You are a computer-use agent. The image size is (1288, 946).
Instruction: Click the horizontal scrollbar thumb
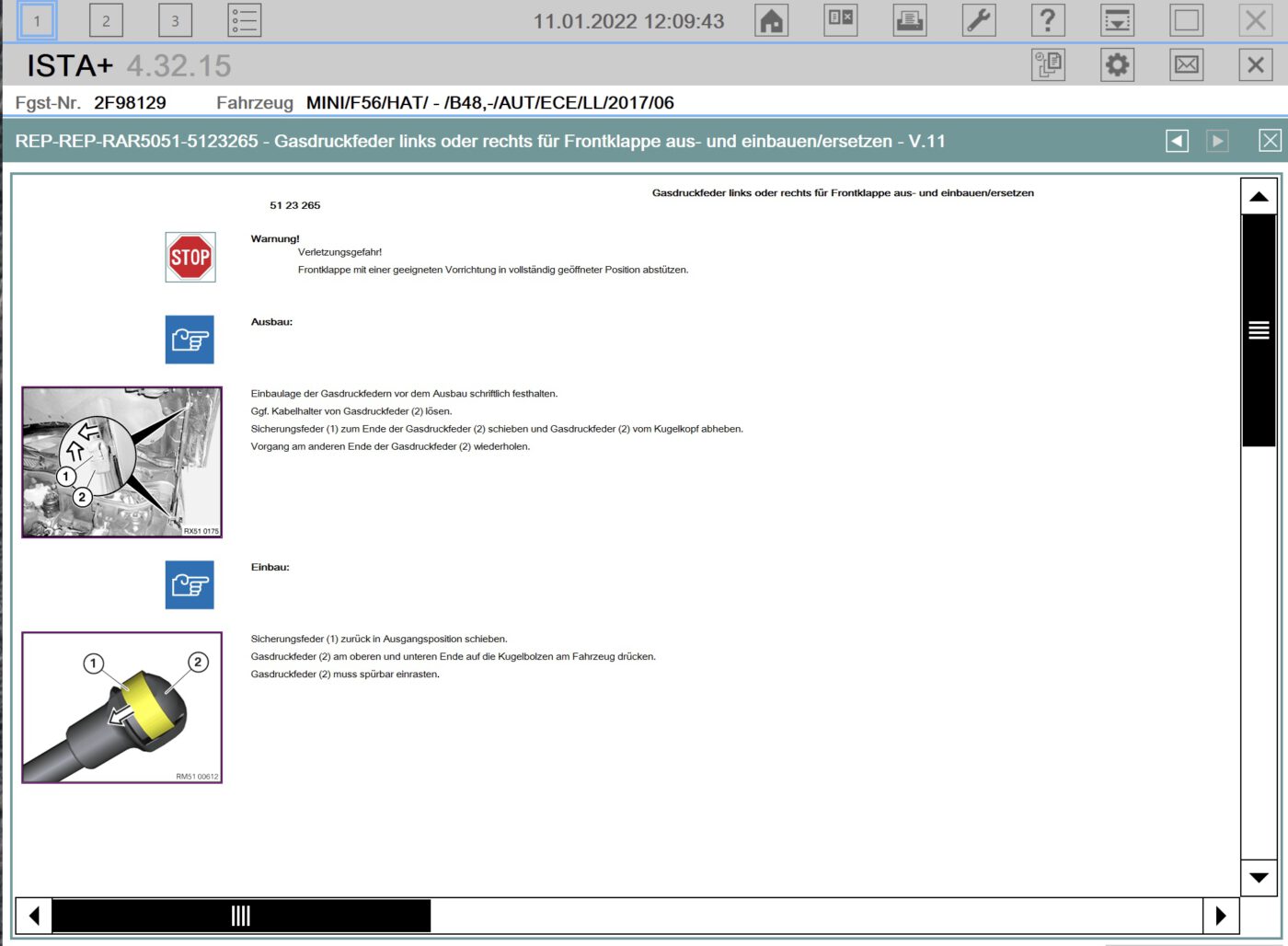tap(241, 916)
